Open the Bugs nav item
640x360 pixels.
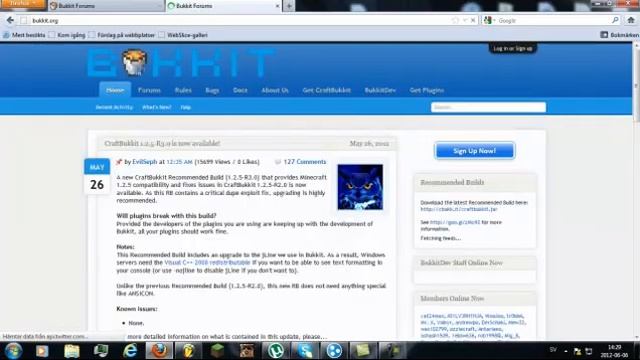[x=212, y=90]
